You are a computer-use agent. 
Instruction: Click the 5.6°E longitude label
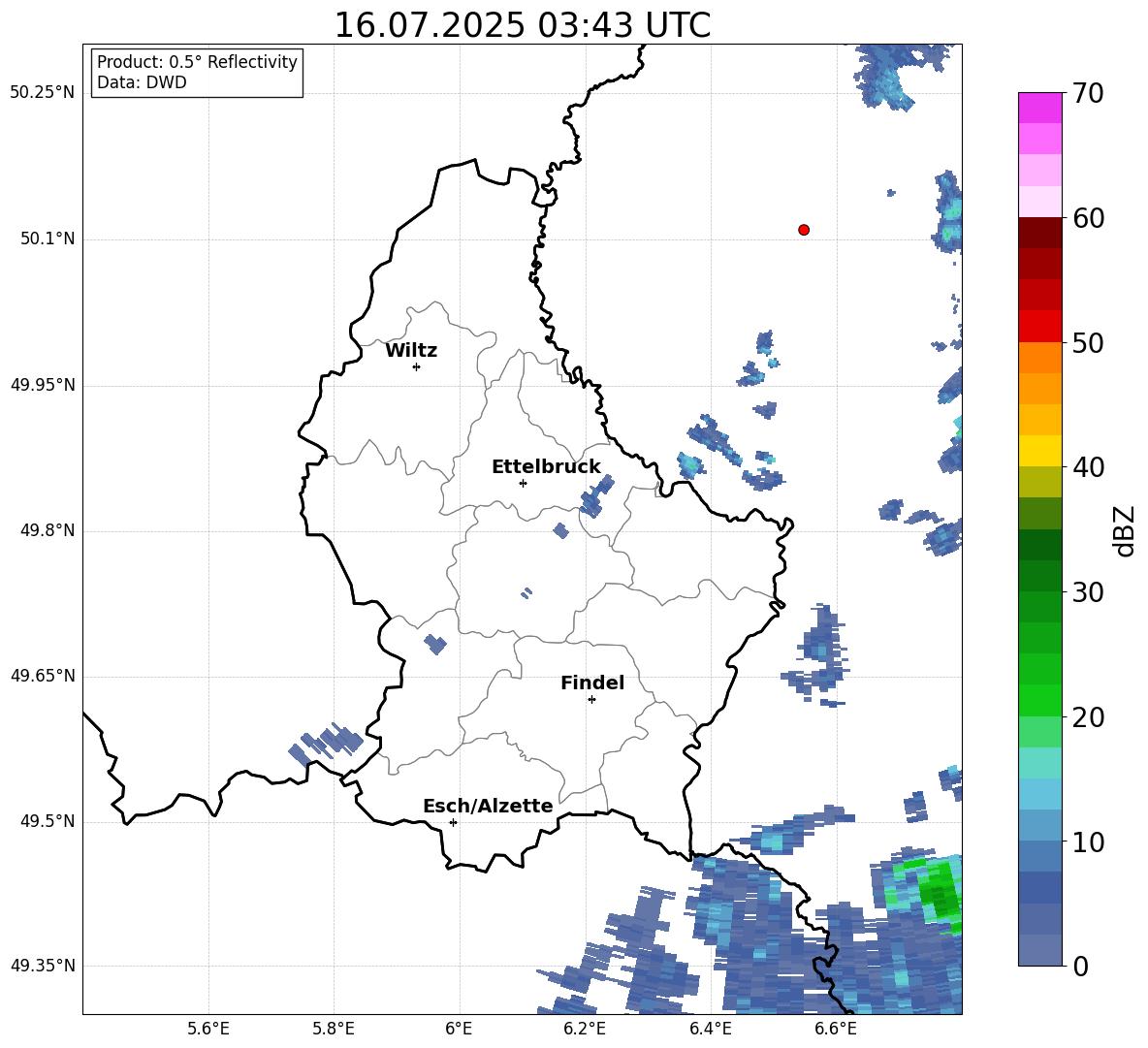(x=208, y=1029)
